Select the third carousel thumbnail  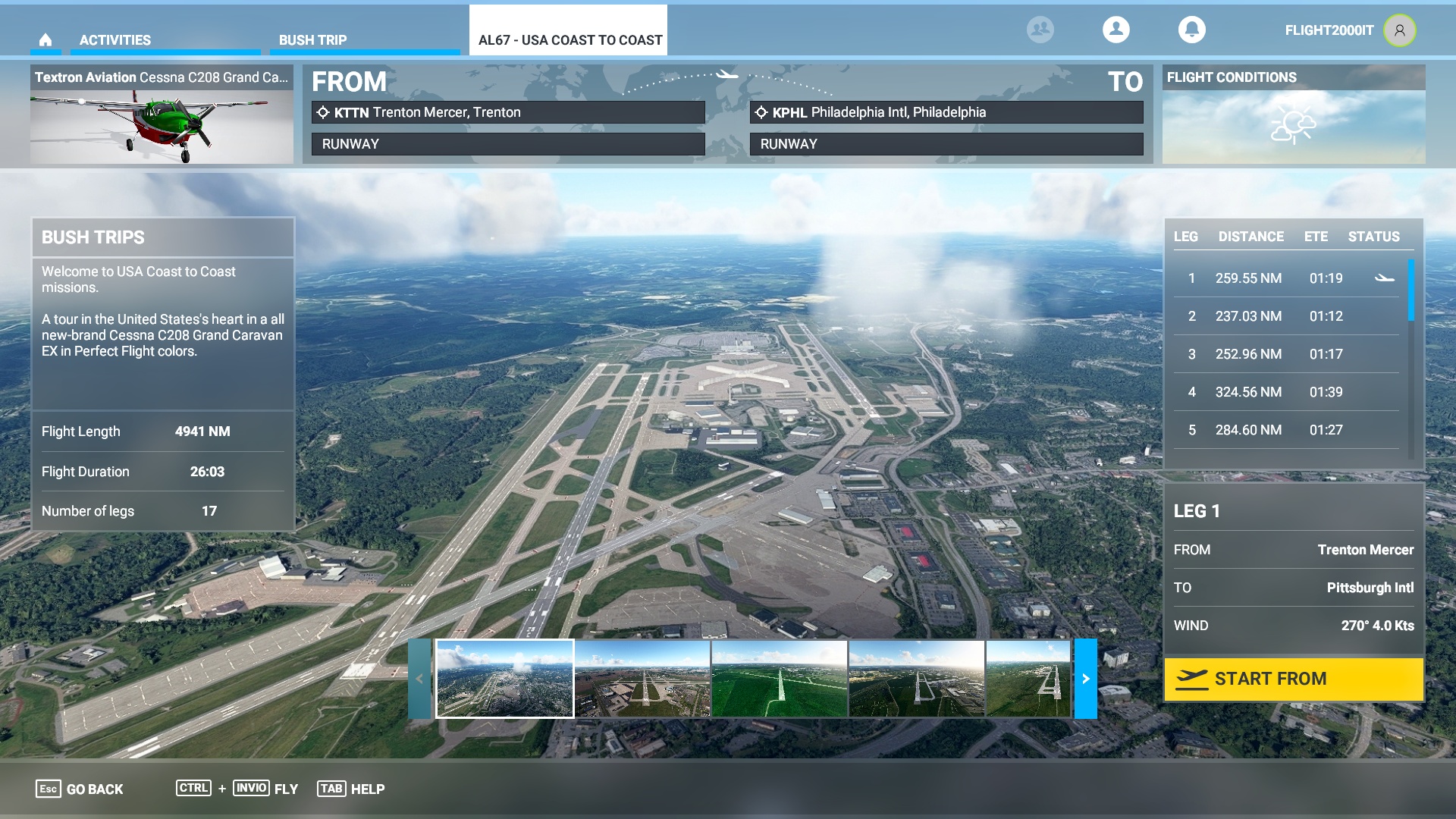click(x=780, y=679)
